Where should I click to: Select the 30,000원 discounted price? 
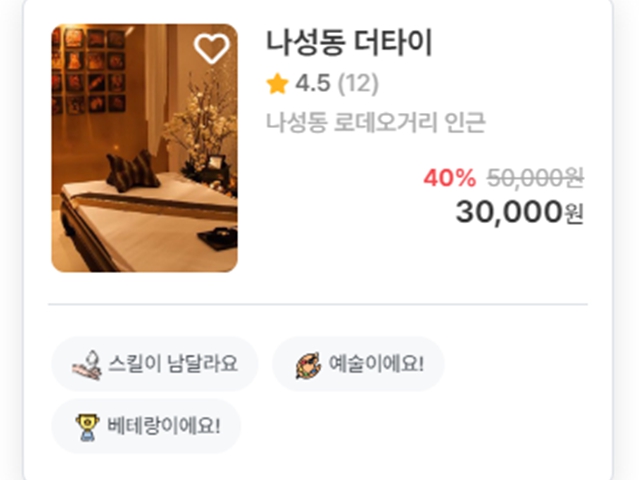[519, 212]
